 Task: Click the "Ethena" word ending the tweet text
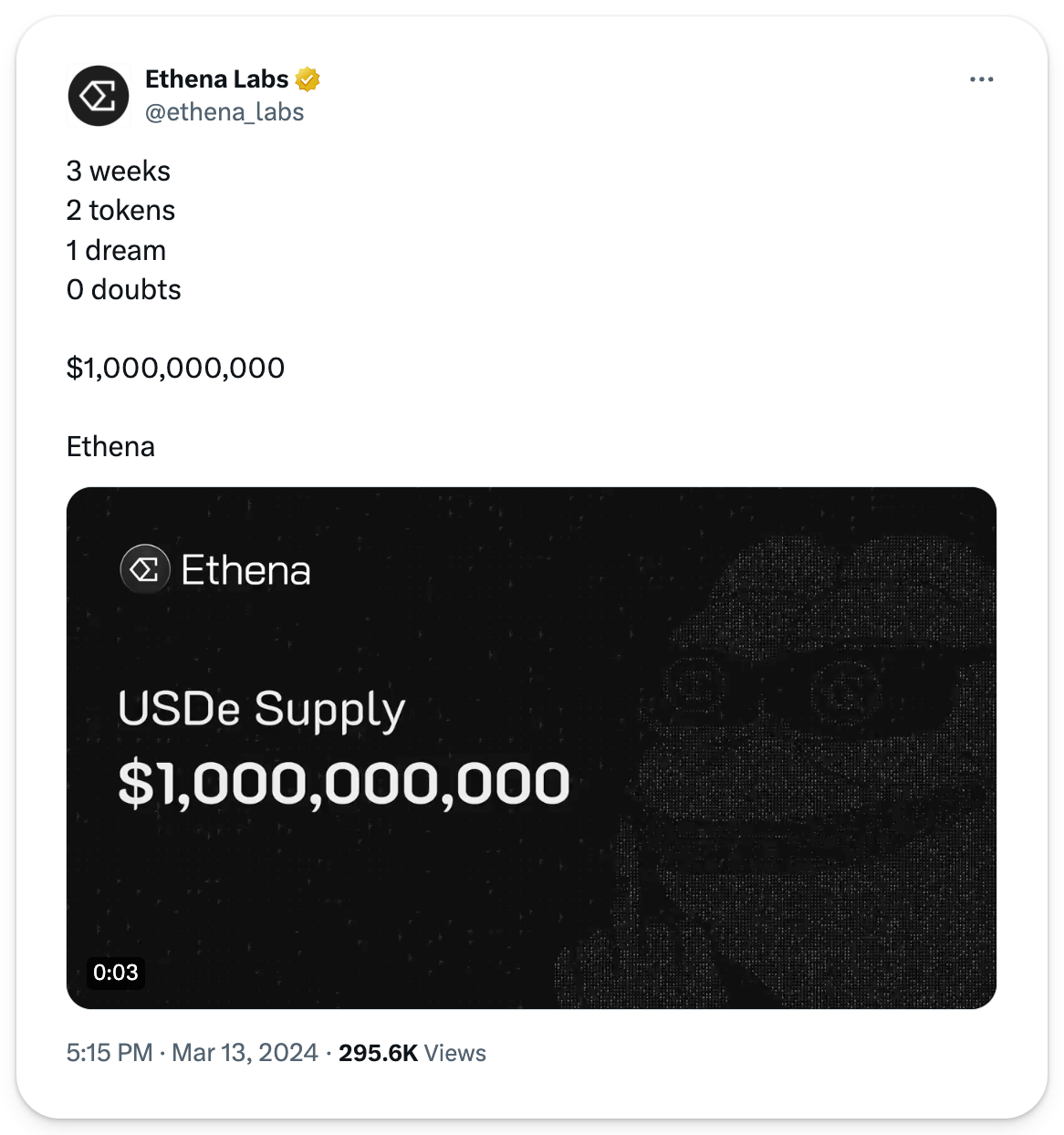click(110, 447)
